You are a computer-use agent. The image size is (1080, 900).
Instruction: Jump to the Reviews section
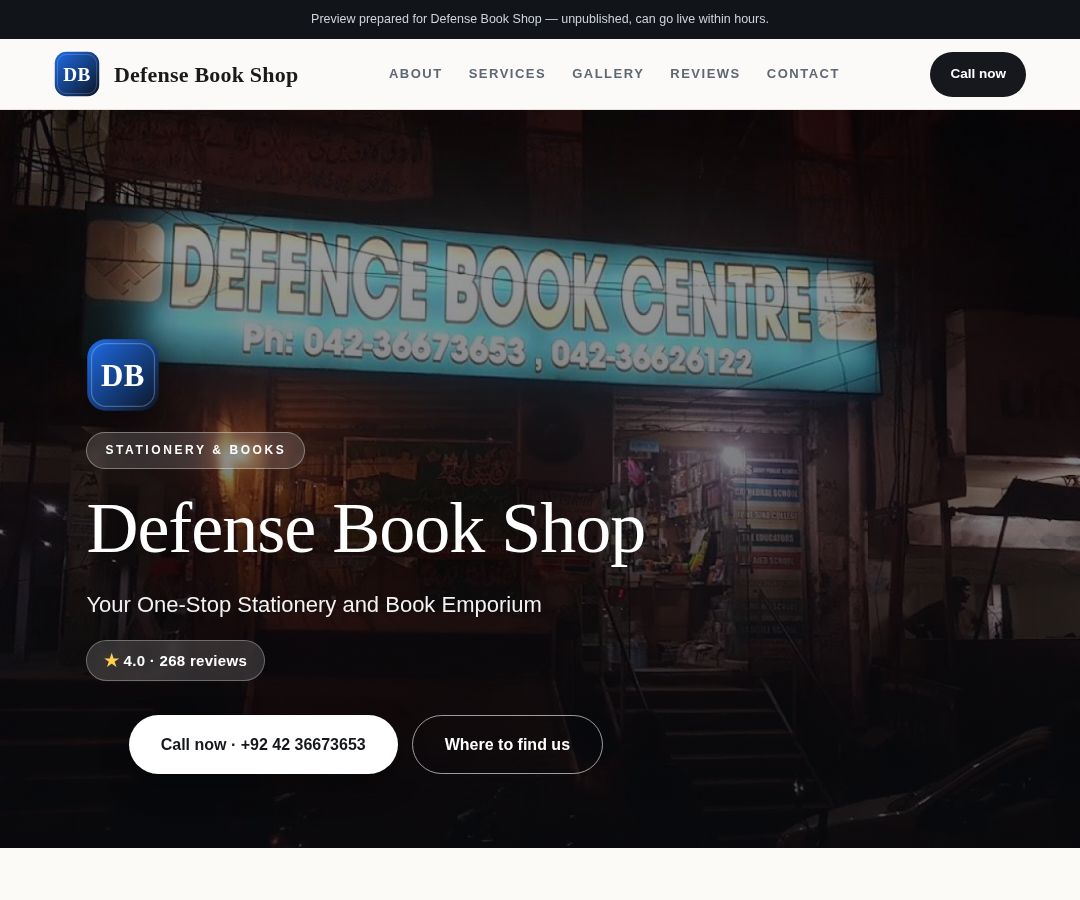tap(705, 74)
